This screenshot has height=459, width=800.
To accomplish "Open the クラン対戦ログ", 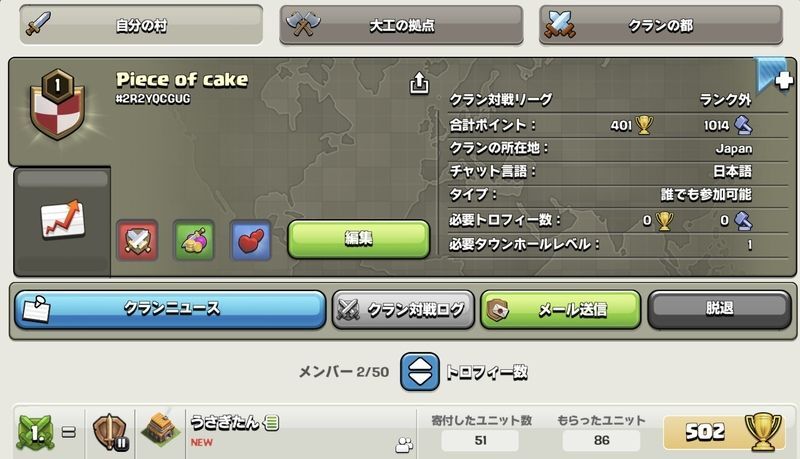I will (x=403, y=309).
